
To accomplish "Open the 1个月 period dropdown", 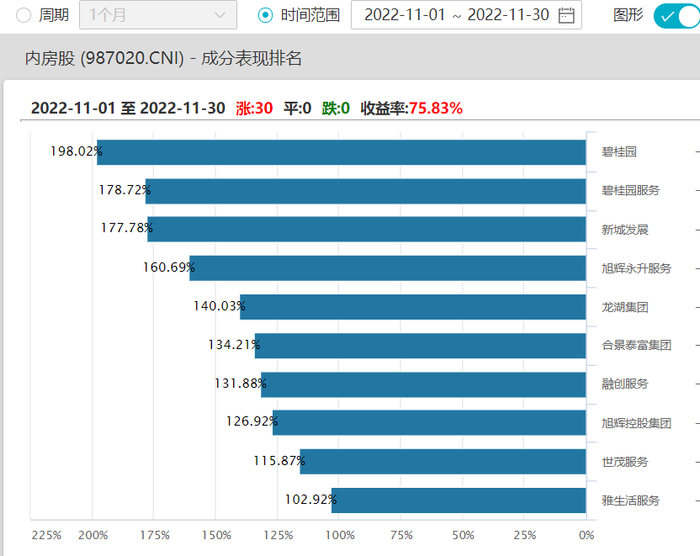I will click(x=158, y=15).
